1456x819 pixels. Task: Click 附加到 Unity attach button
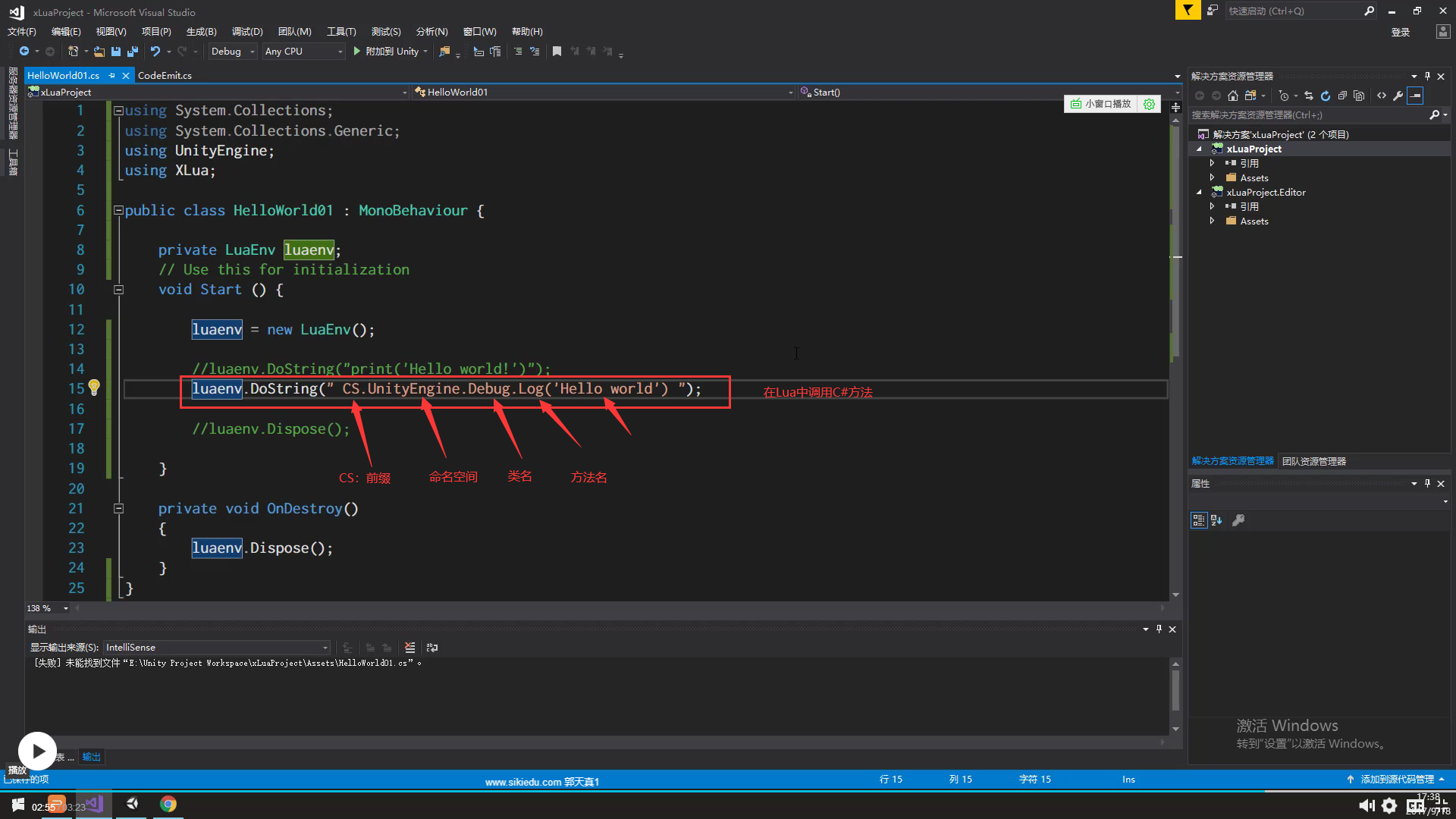386,52
